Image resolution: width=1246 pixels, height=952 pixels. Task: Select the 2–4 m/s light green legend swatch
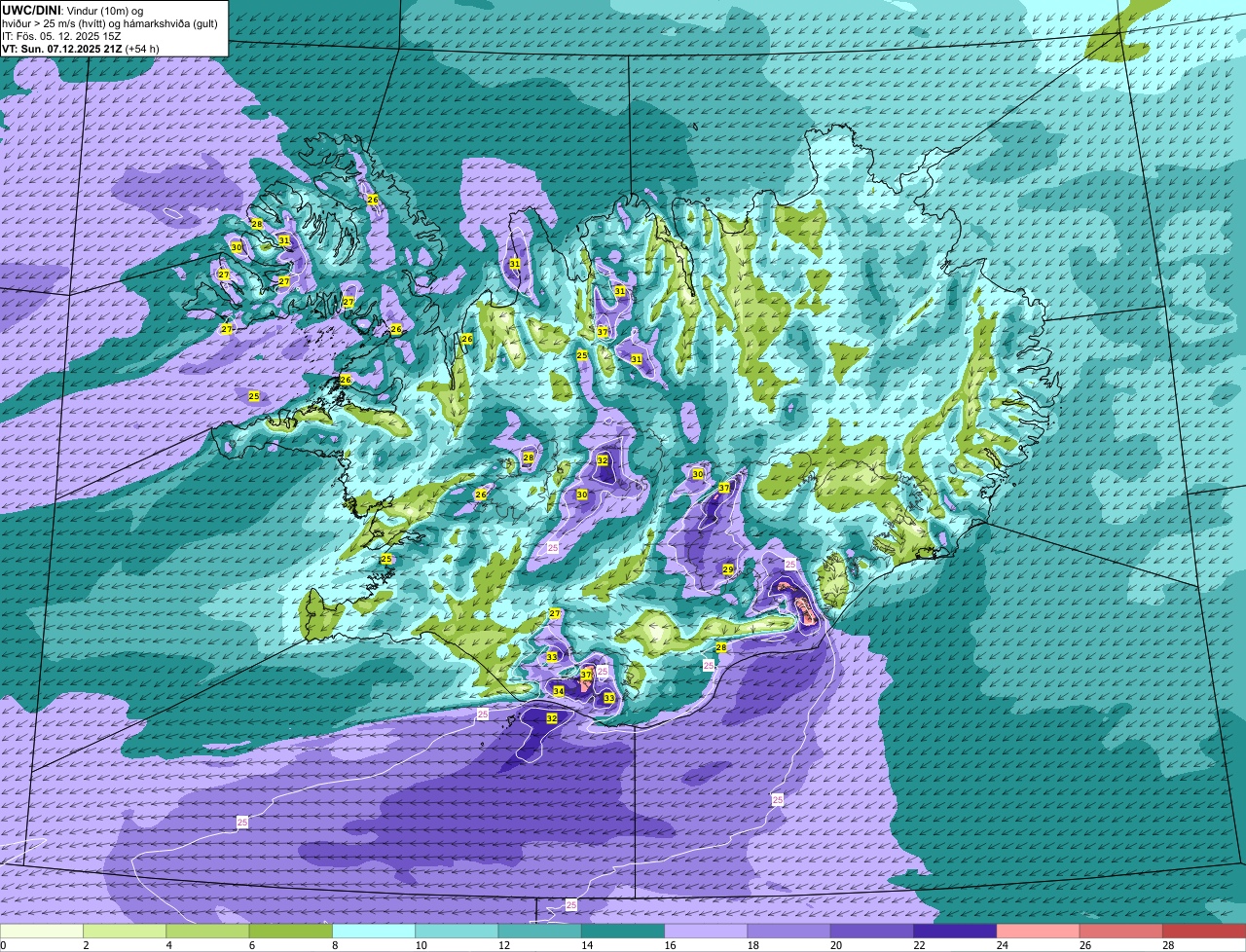tap(126, 931)
